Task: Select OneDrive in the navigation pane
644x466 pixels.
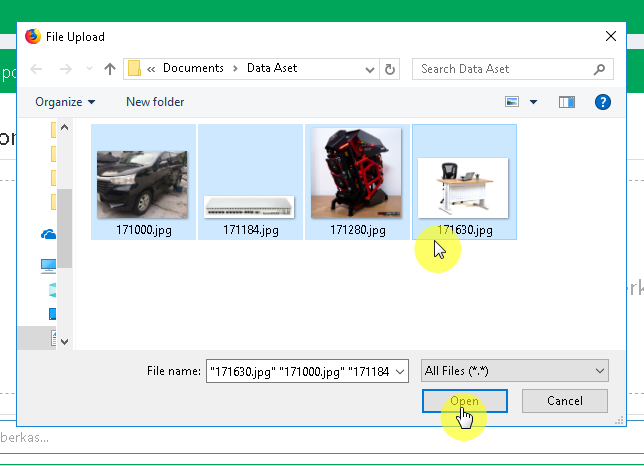Action: click(48, 234)
